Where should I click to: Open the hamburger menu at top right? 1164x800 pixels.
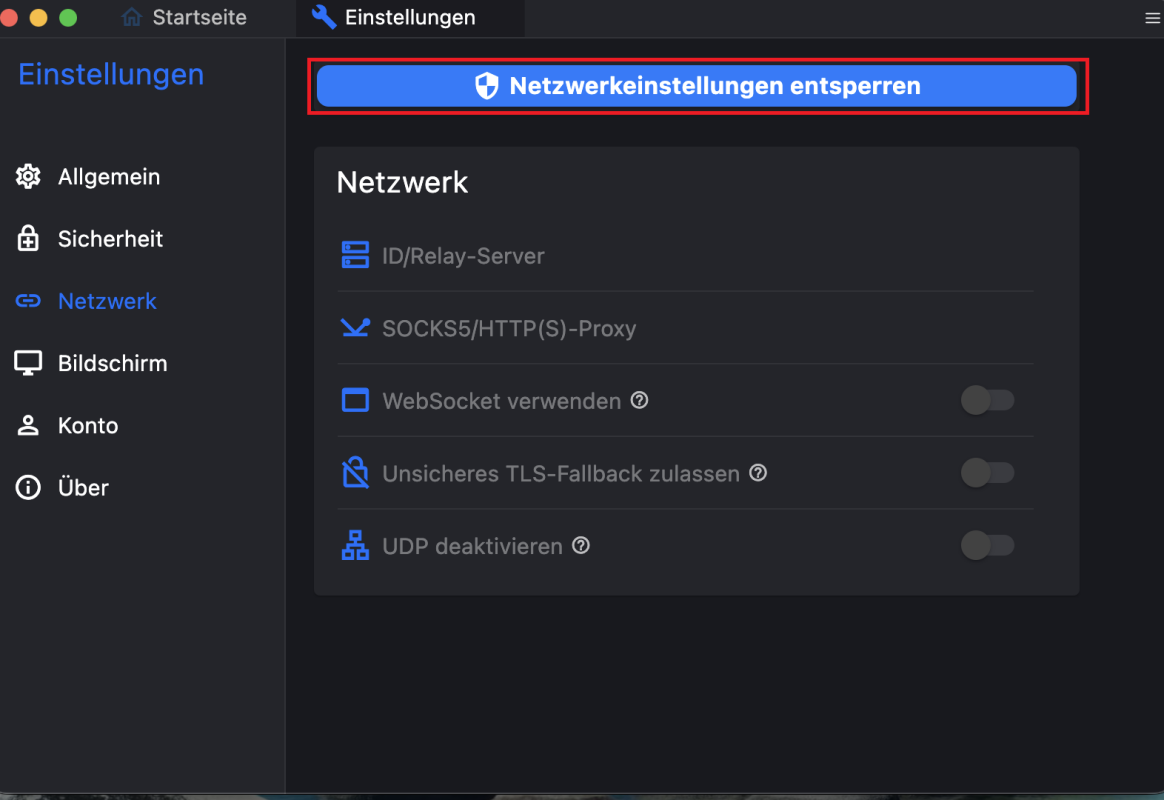(1152, 18)
